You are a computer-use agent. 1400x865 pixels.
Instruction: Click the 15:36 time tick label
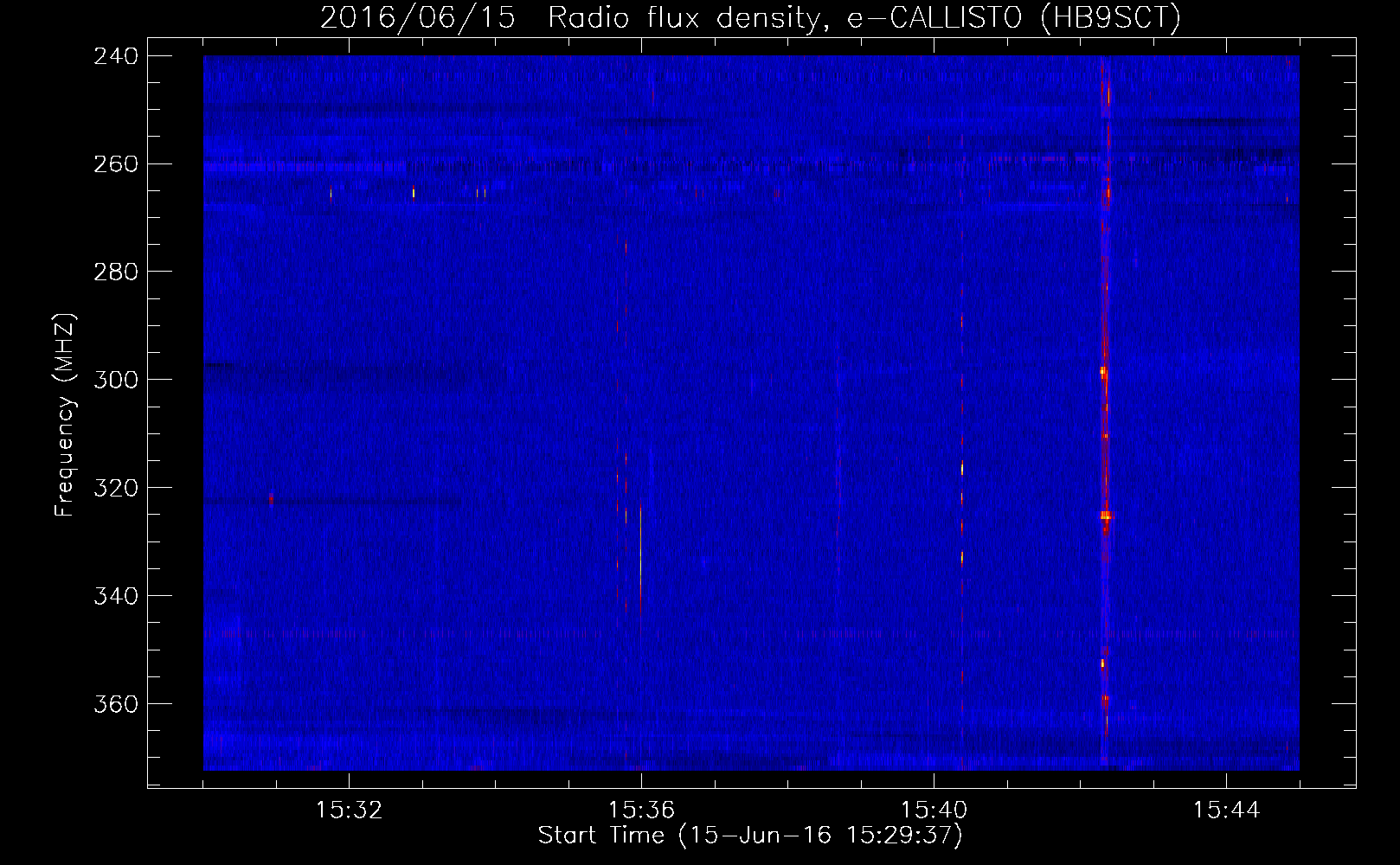[x=641, y=811]
